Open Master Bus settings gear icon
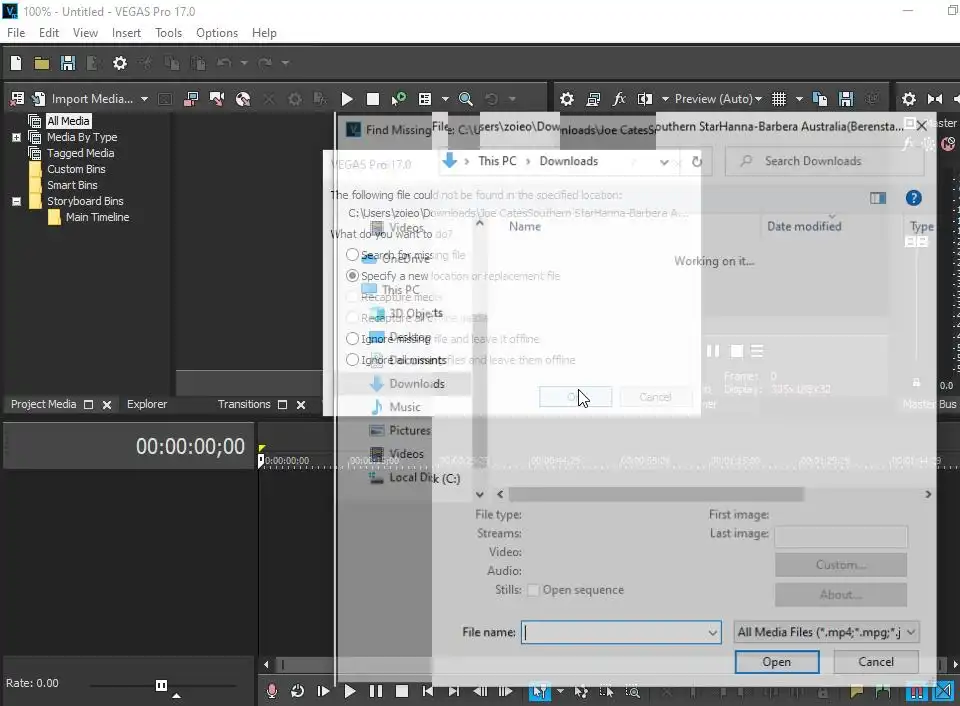 909,99
